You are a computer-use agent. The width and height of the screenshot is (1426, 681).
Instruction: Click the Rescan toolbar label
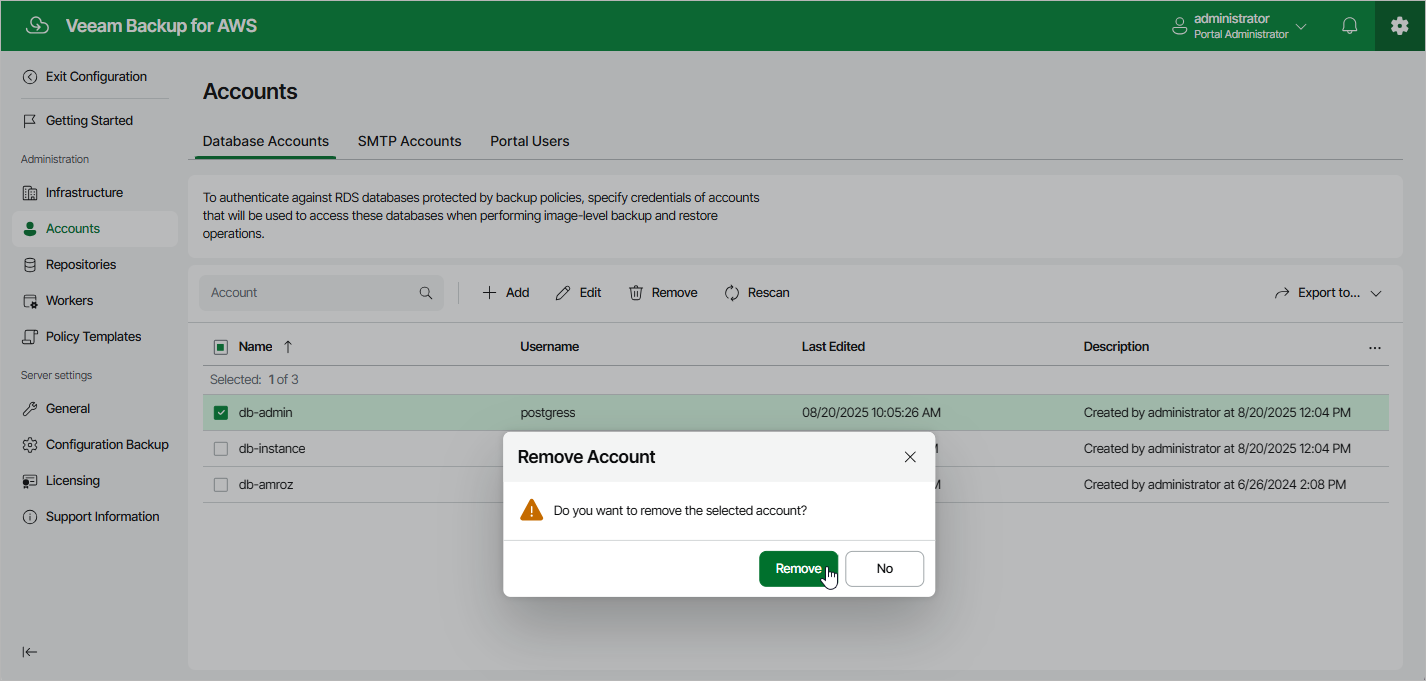pos(769,293)
